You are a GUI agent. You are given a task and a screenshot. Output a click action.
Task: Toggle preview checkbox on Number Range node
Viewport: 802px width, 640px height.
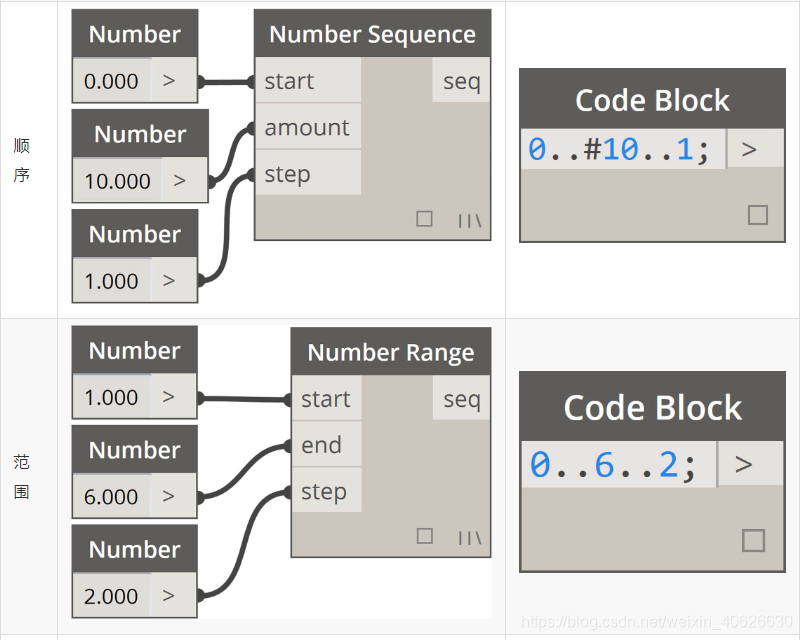[424, 536]
